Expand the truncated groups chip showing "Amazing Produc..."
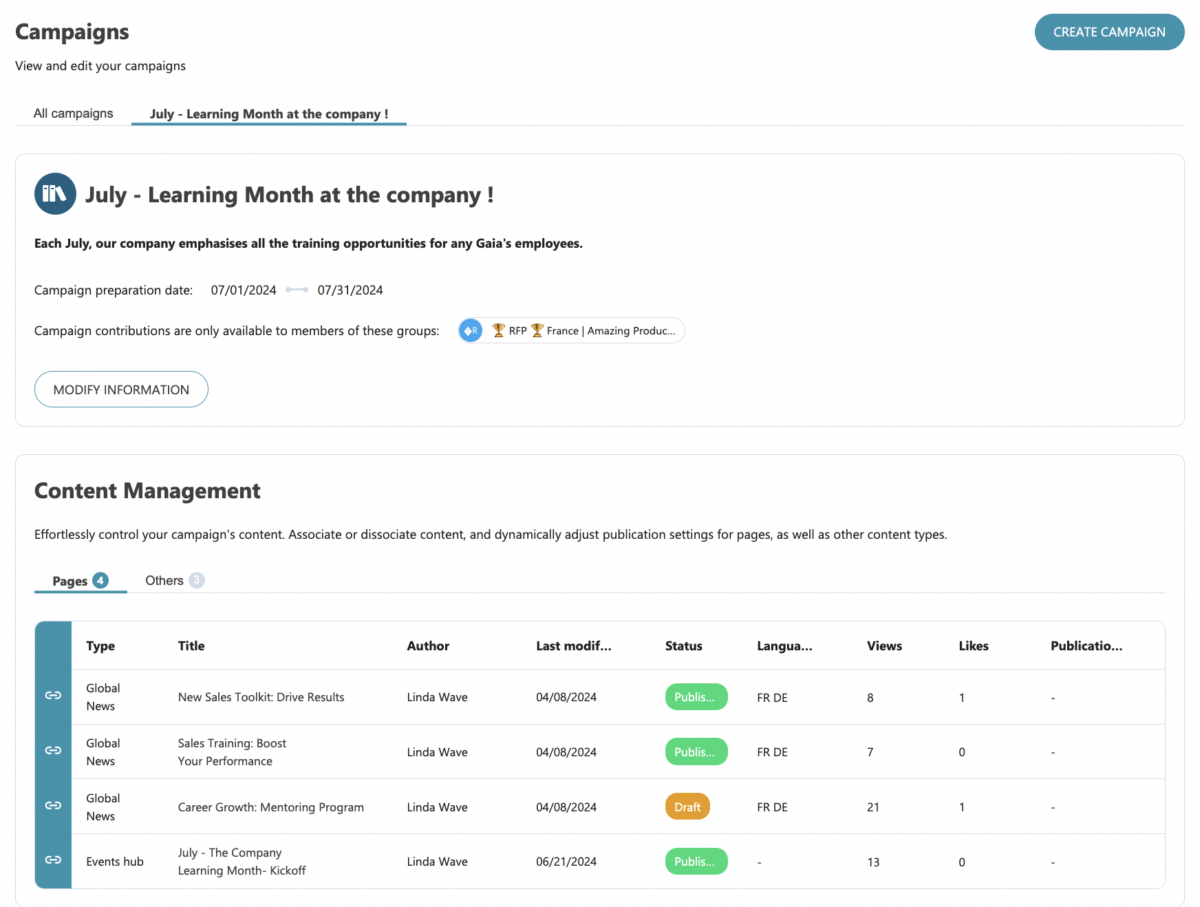The image size is (1200, 907). coord(620,330)
